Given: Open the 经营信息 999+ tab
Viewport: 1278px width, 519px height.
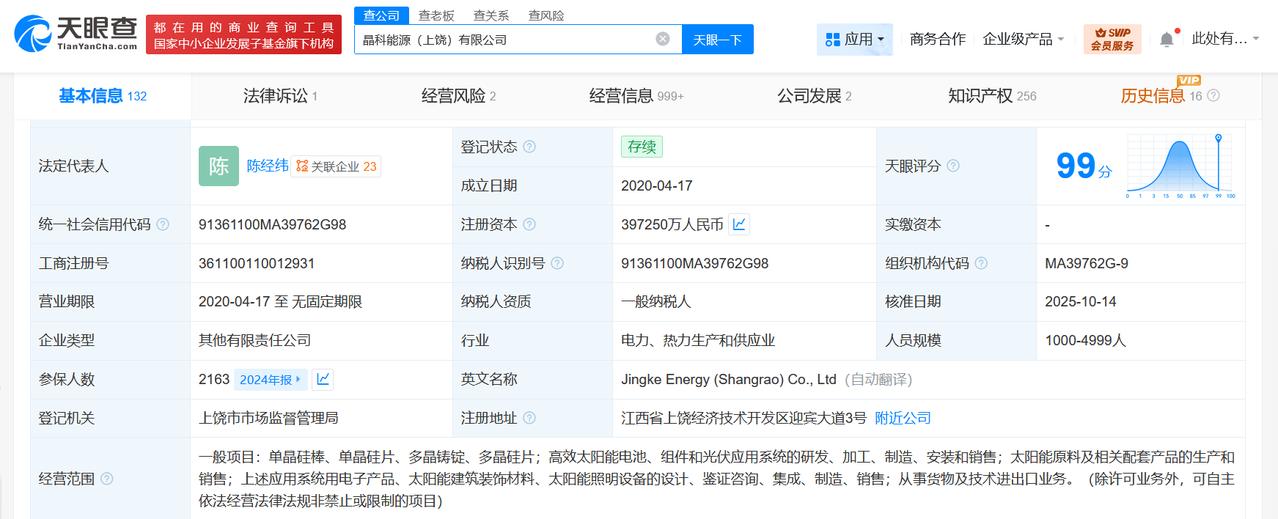Looking at the screenshot, I should pyautogui.click(x=637, y=96).
